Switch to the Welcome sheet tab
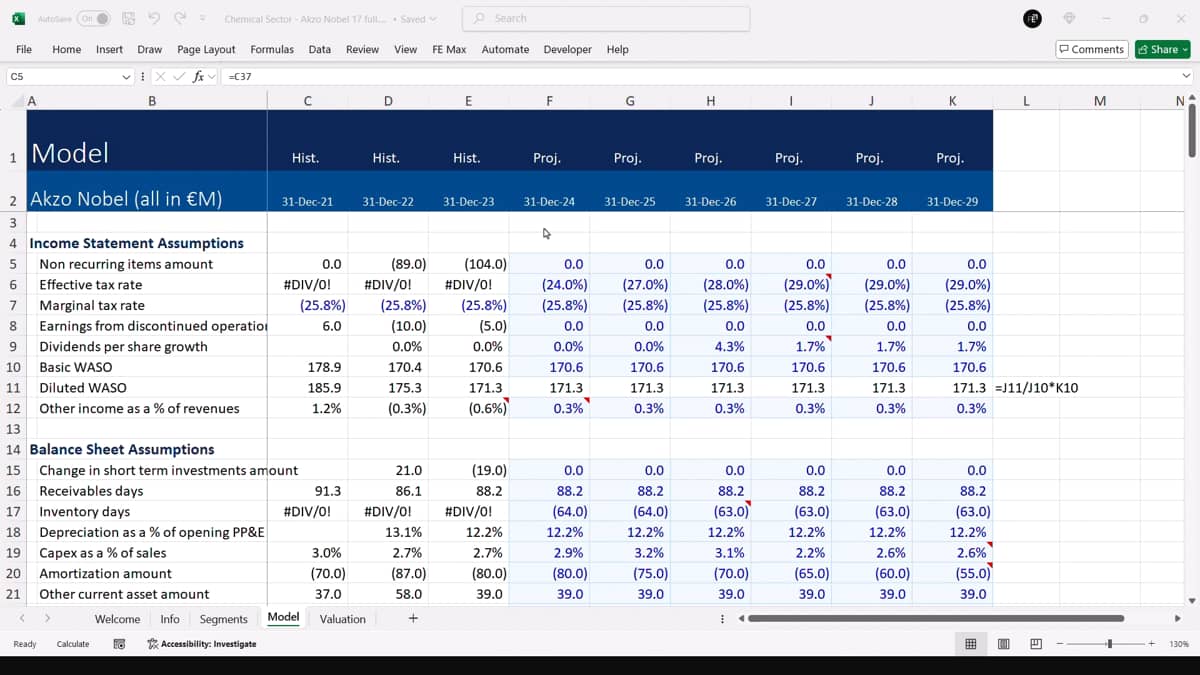 pos(117,619)
